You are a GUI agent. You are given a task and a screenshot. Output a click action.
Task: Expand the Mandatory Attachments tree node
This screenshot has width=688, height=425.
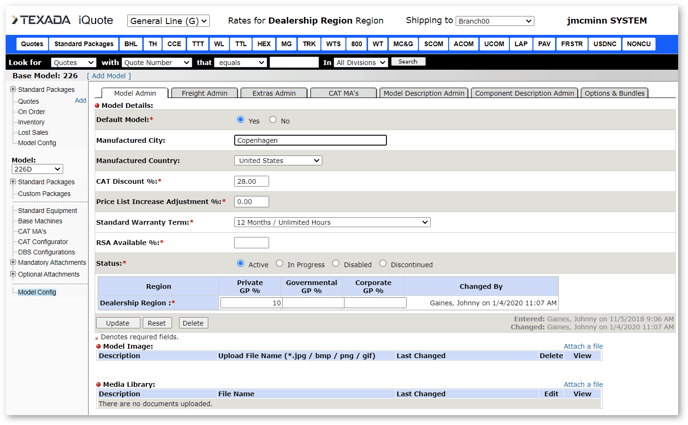(x=13, y=263)
